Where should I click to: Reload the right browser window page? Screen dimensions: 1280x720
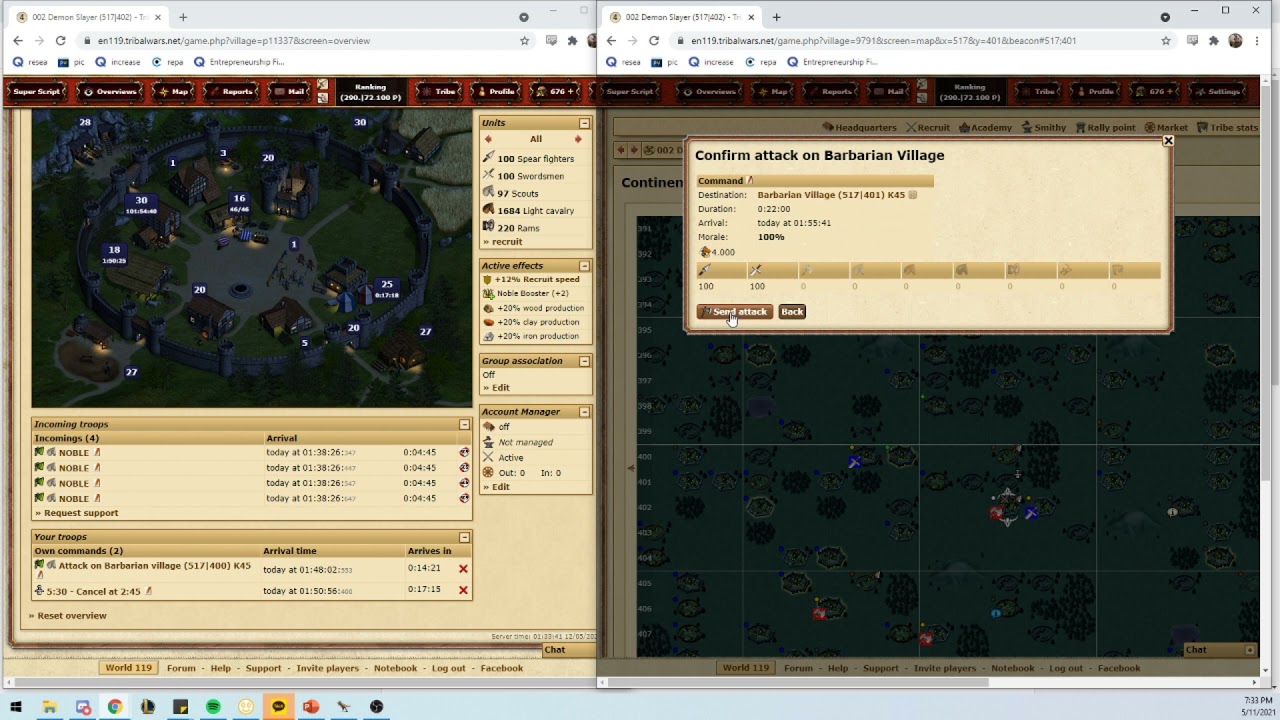(x=654, y=41)
